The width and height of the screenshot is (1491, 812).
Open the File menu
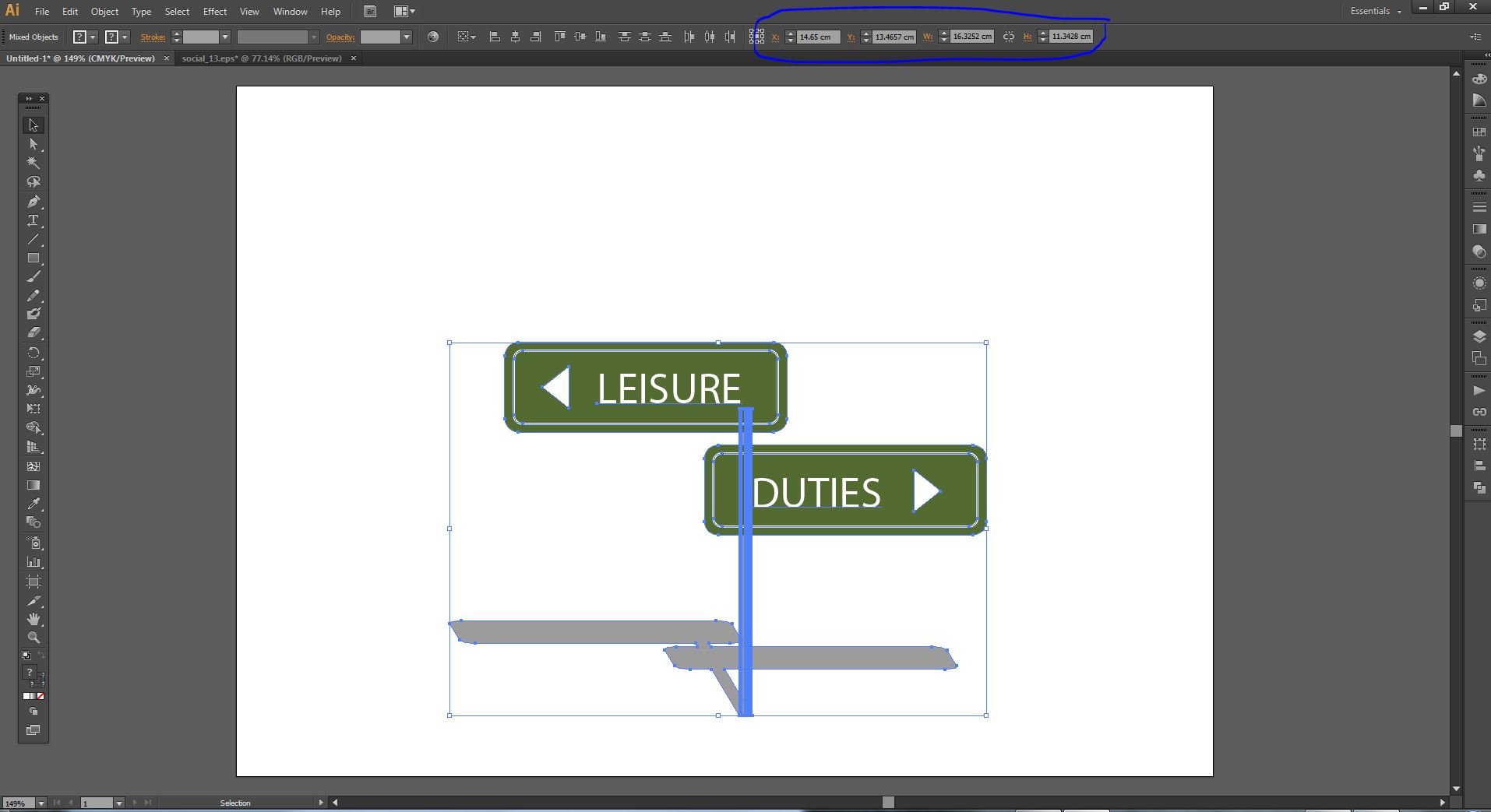pos(42,12)
